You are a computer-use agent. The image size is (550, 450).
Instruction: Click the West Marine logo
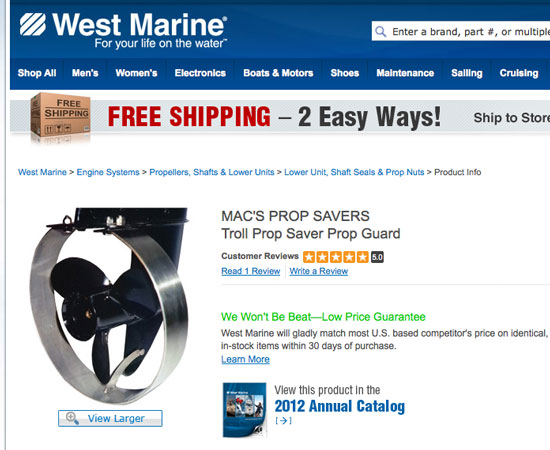coord(123,31)
